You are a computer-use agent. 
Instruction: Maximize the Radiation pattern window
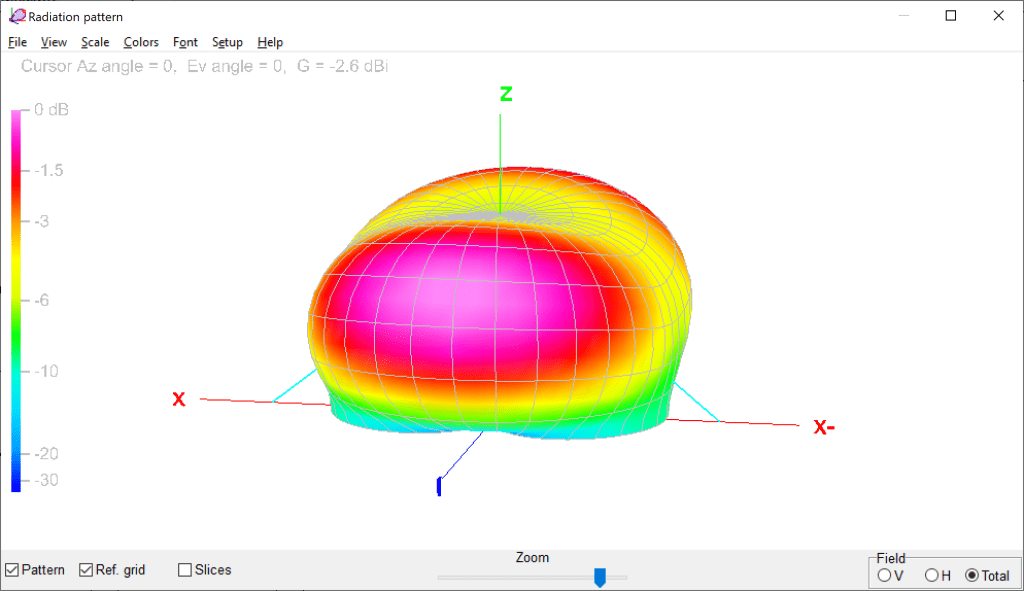pyautogui.click(x=951, y=16)
